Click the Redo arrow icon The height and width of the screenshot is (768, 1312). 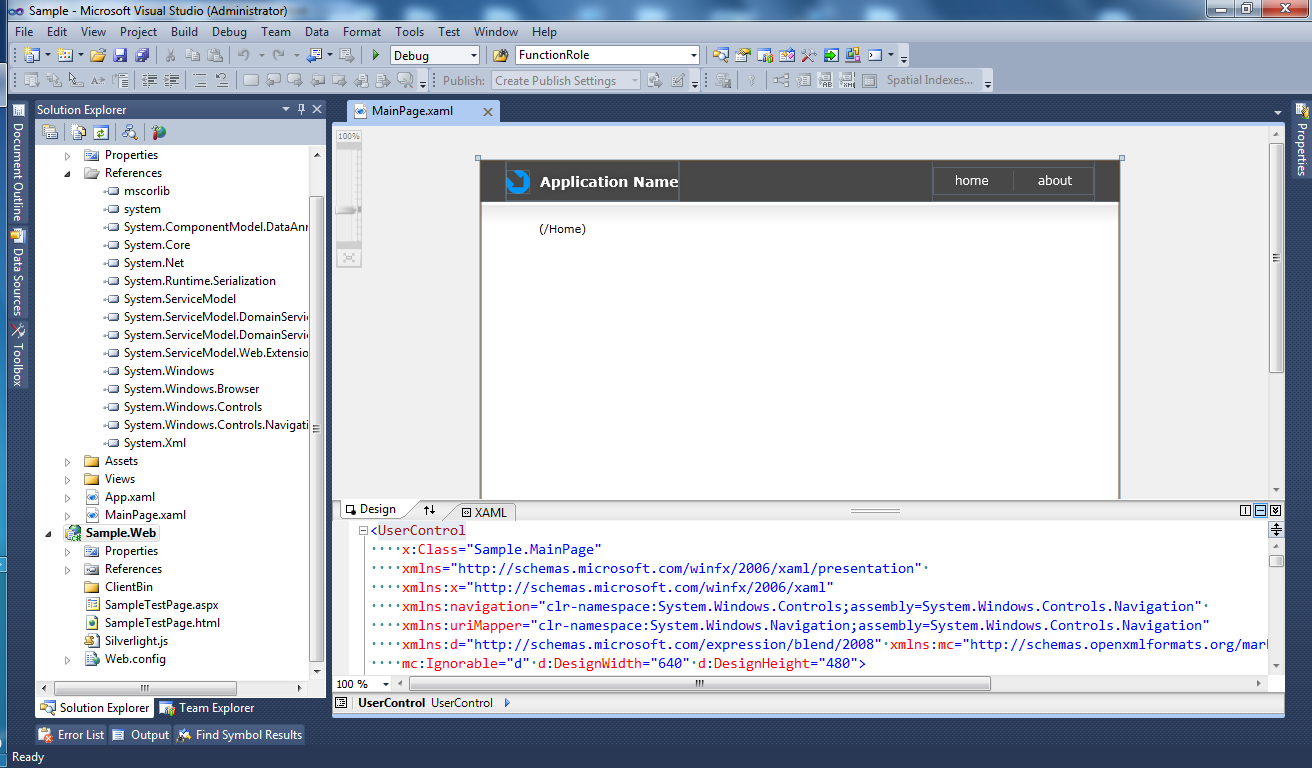pyautogui.click(x=279, y=55)
